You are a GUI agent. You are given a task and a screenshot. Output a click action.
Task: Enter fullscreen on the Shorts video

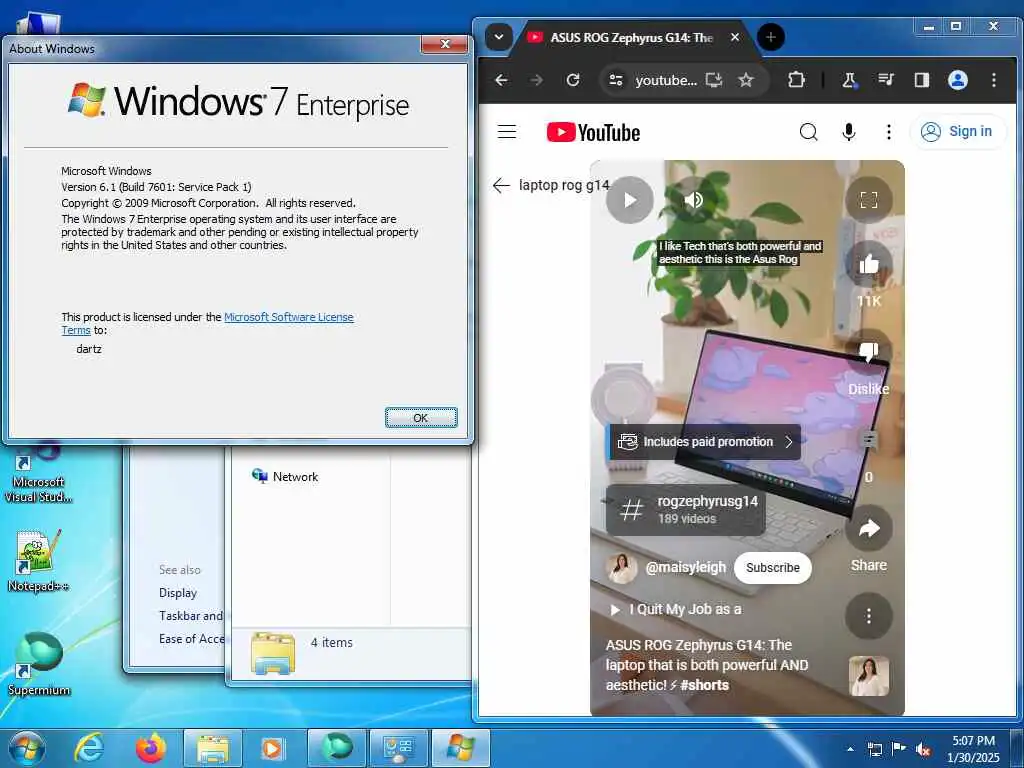869,200
